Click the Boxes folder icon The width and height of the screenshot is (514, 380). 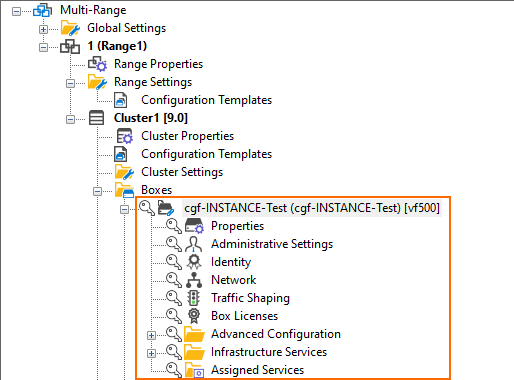click(124, 190)
